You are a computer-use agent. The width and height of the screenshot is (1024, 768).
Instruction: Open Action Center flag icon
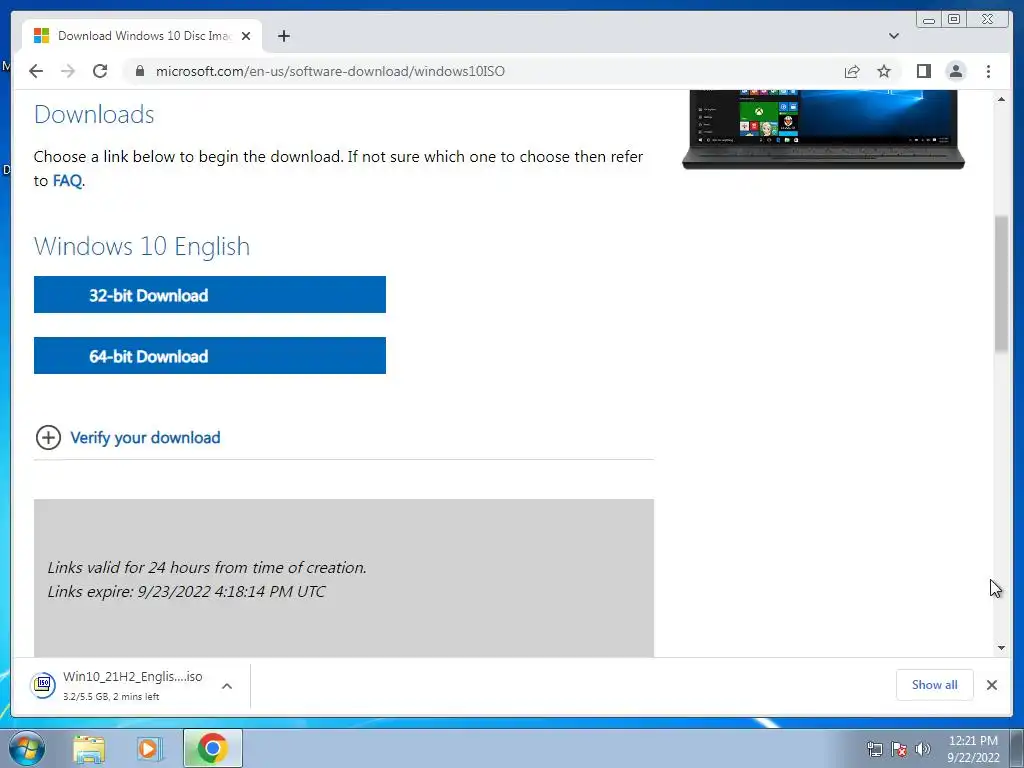coord(899,749)
